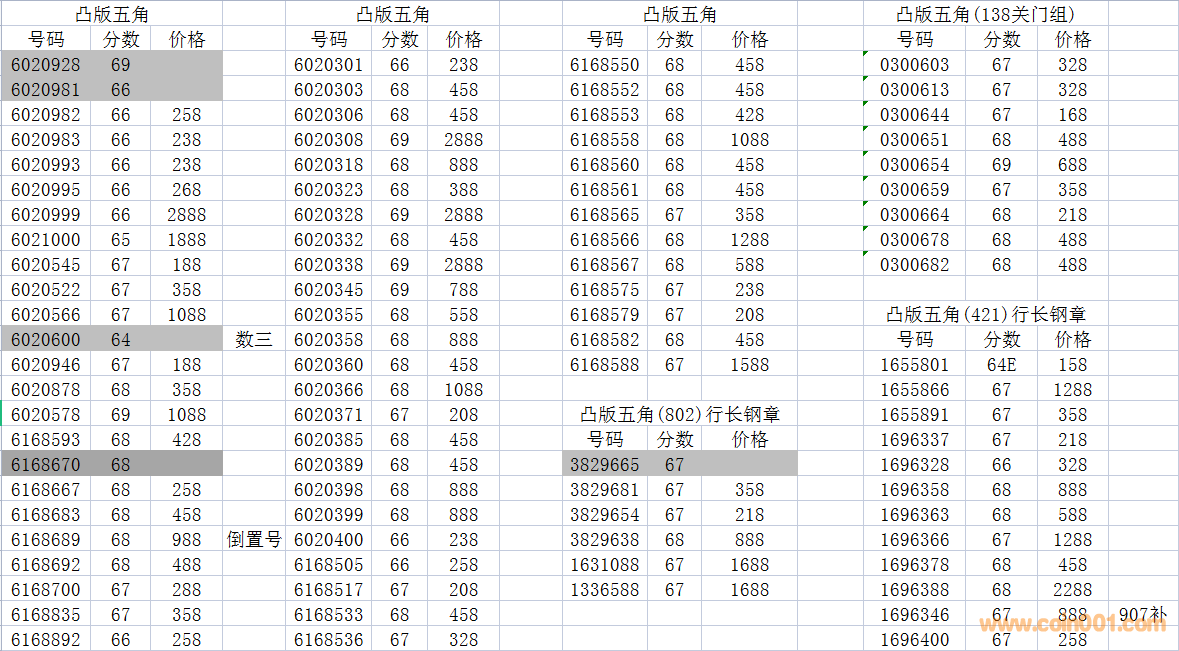The image size is (1179, 651).
Task: Select number cell 6168566
Action: (604, 240)
